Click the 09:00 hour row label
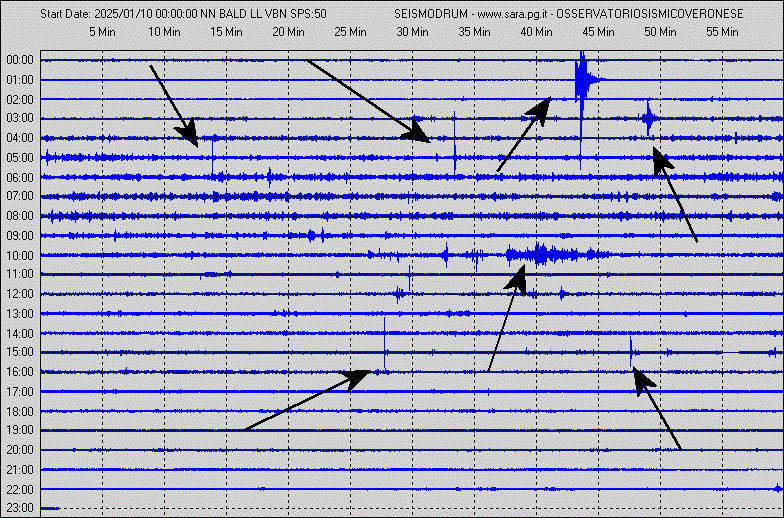This screenshot has height=518, width=784. (x=20, y=236)
